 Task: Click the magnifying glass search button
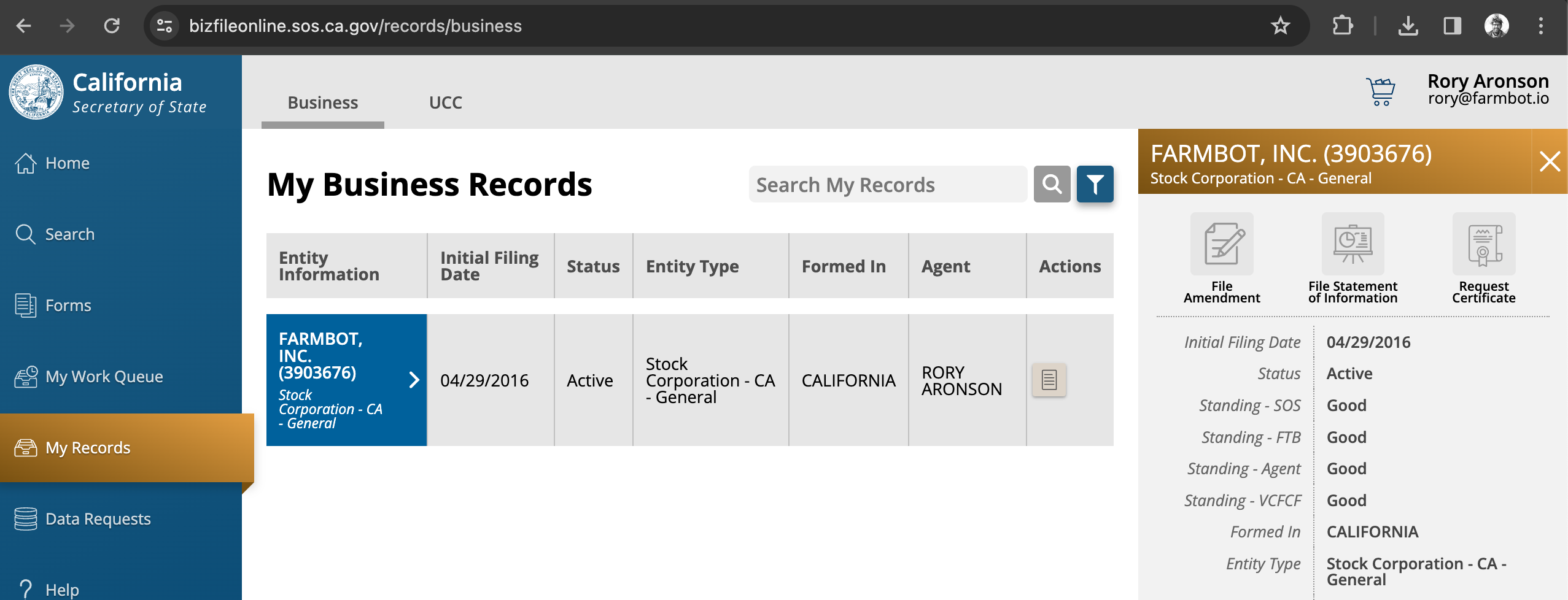click(x=1052, y=184)
